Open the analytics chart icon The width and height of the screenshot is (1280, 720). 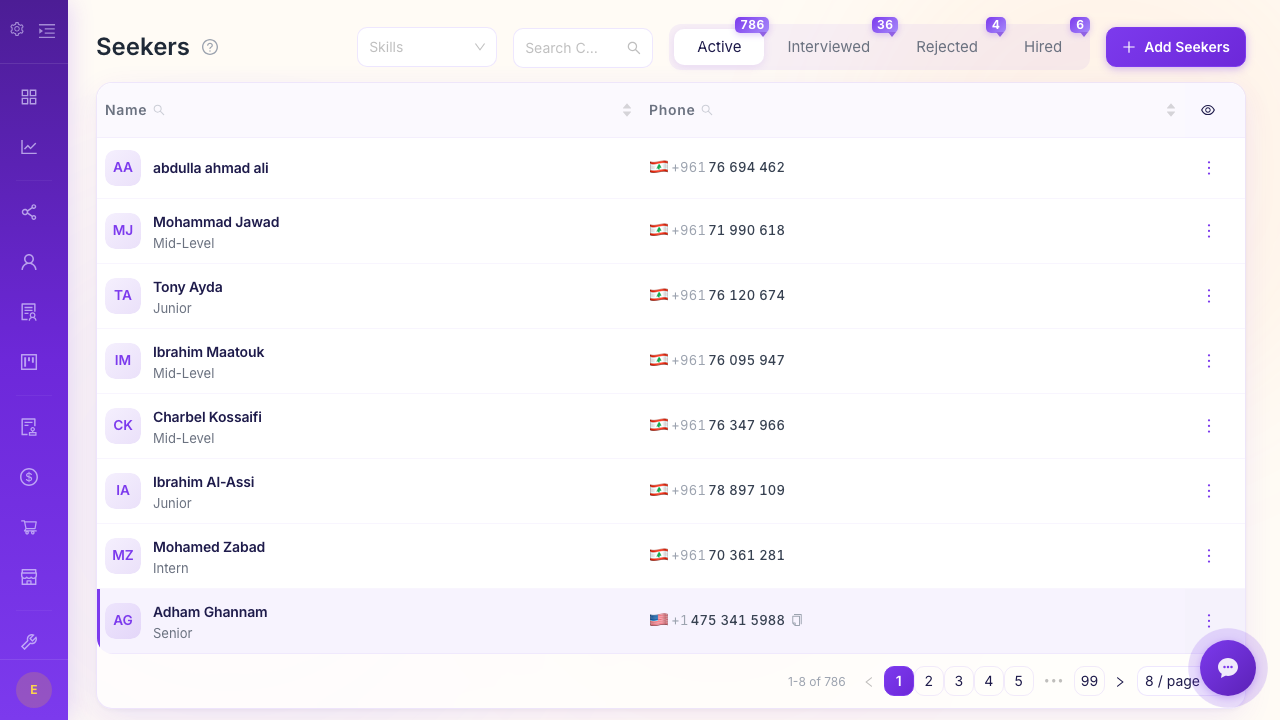point(29,147)
